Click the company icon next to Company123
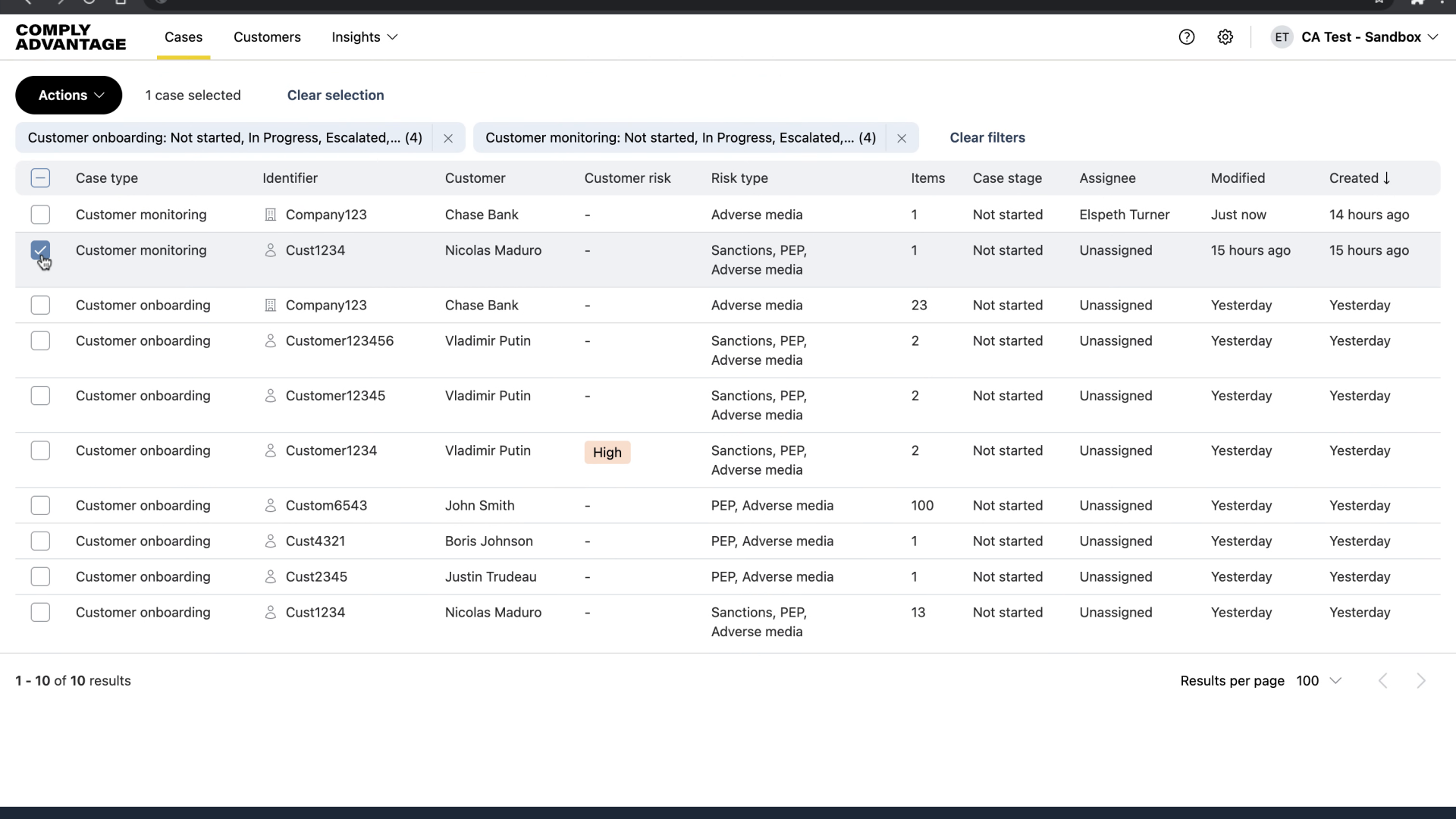This screenshot has width=1456, height=819. click(x=270, y=215)
